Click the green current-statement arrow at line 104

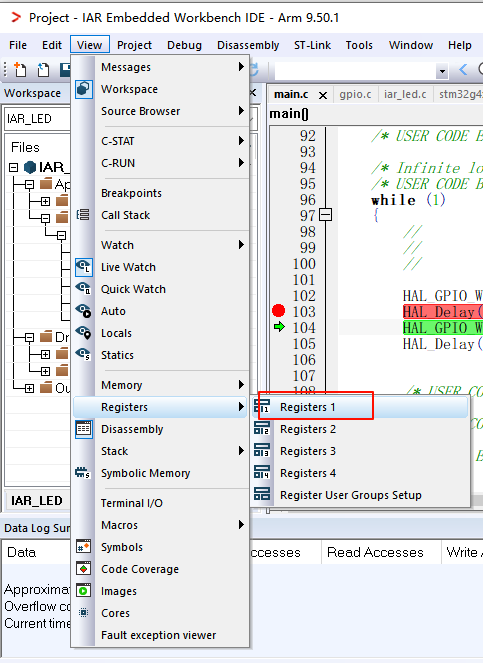(279, 327)
